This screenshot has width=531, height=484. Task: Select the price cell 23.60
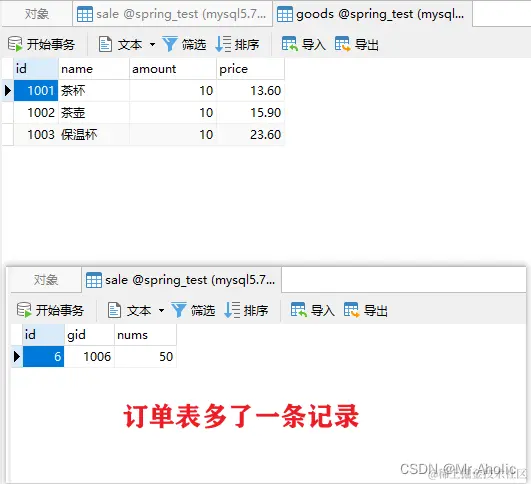pyautogui.click(x=251, y=134)
